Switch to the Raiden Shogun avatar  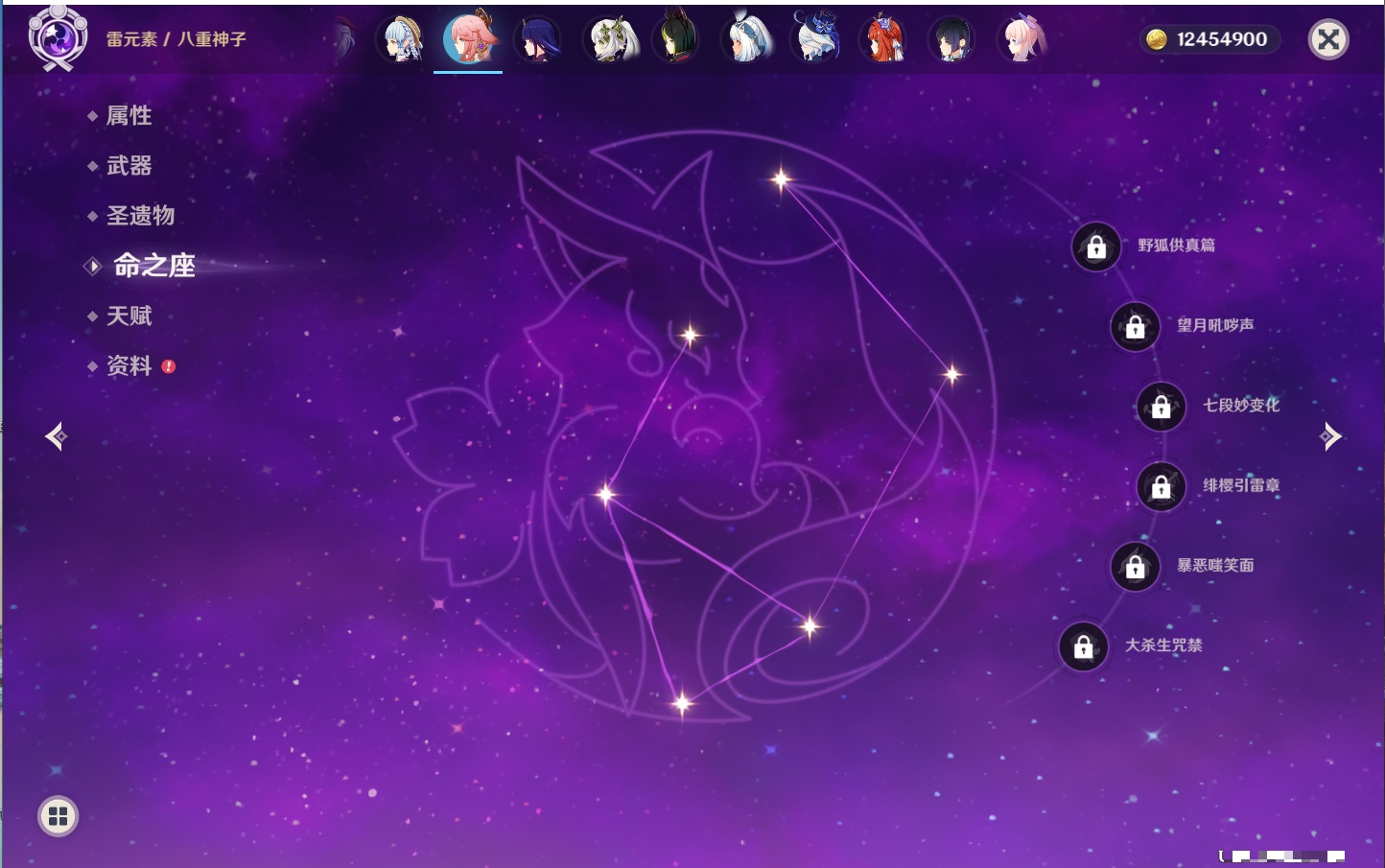click(538, 39)
